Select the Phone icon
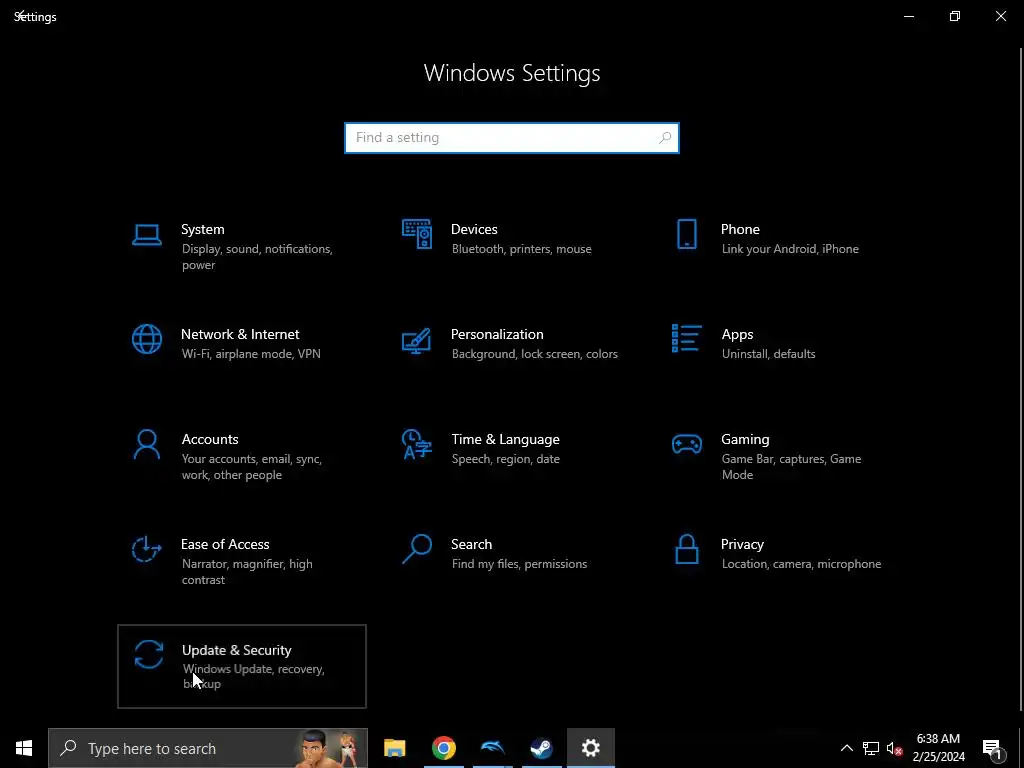Viewport: 1024px width, 768px height. coord(686,234)
